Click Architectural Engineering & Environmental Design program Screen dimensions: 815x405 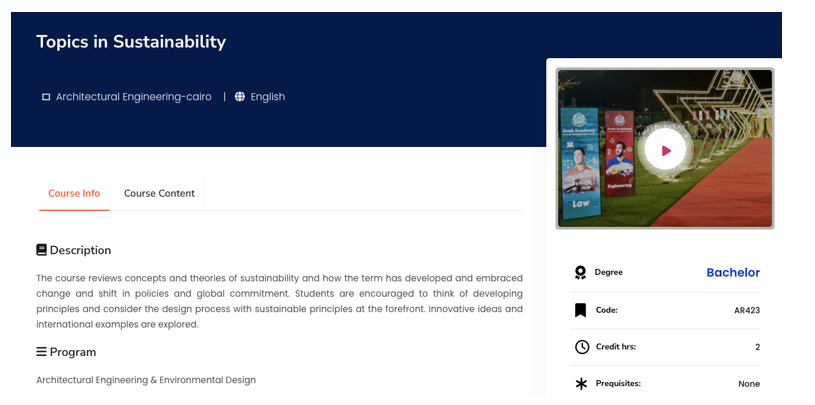coord(146,380)
